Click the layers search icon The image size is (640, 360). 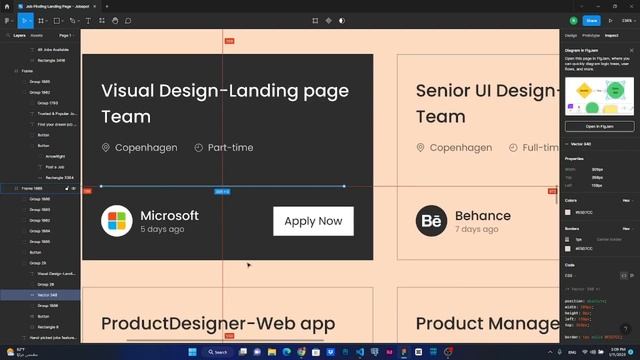(8, 36)
